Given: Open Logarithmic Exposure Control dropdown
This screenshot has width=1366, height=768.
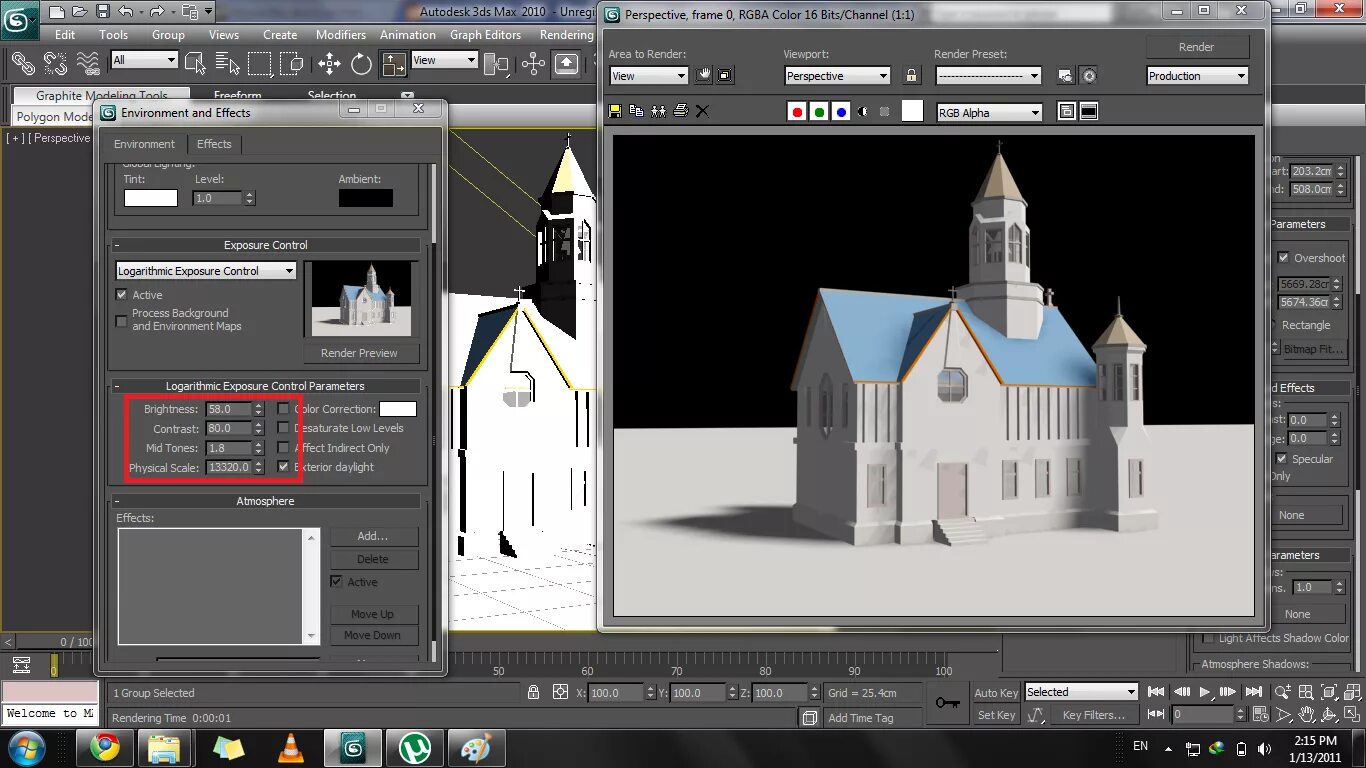Looking at the screenshot, I should [x=206, y=271].
